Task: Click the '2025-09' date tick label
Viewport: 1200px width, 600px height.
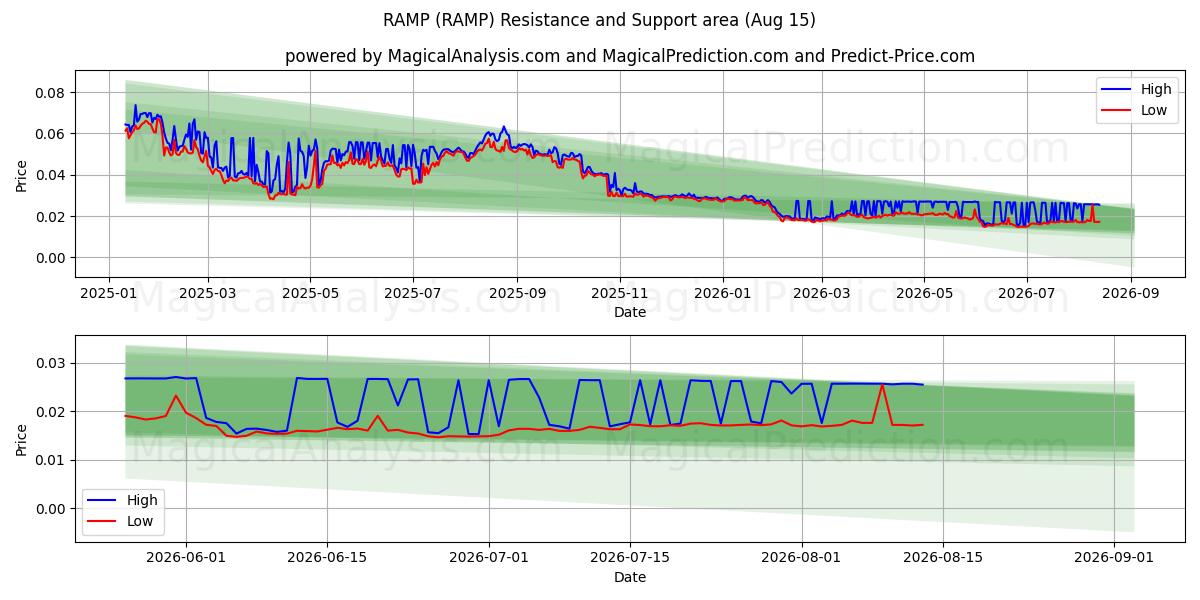Action: [517, 294]
